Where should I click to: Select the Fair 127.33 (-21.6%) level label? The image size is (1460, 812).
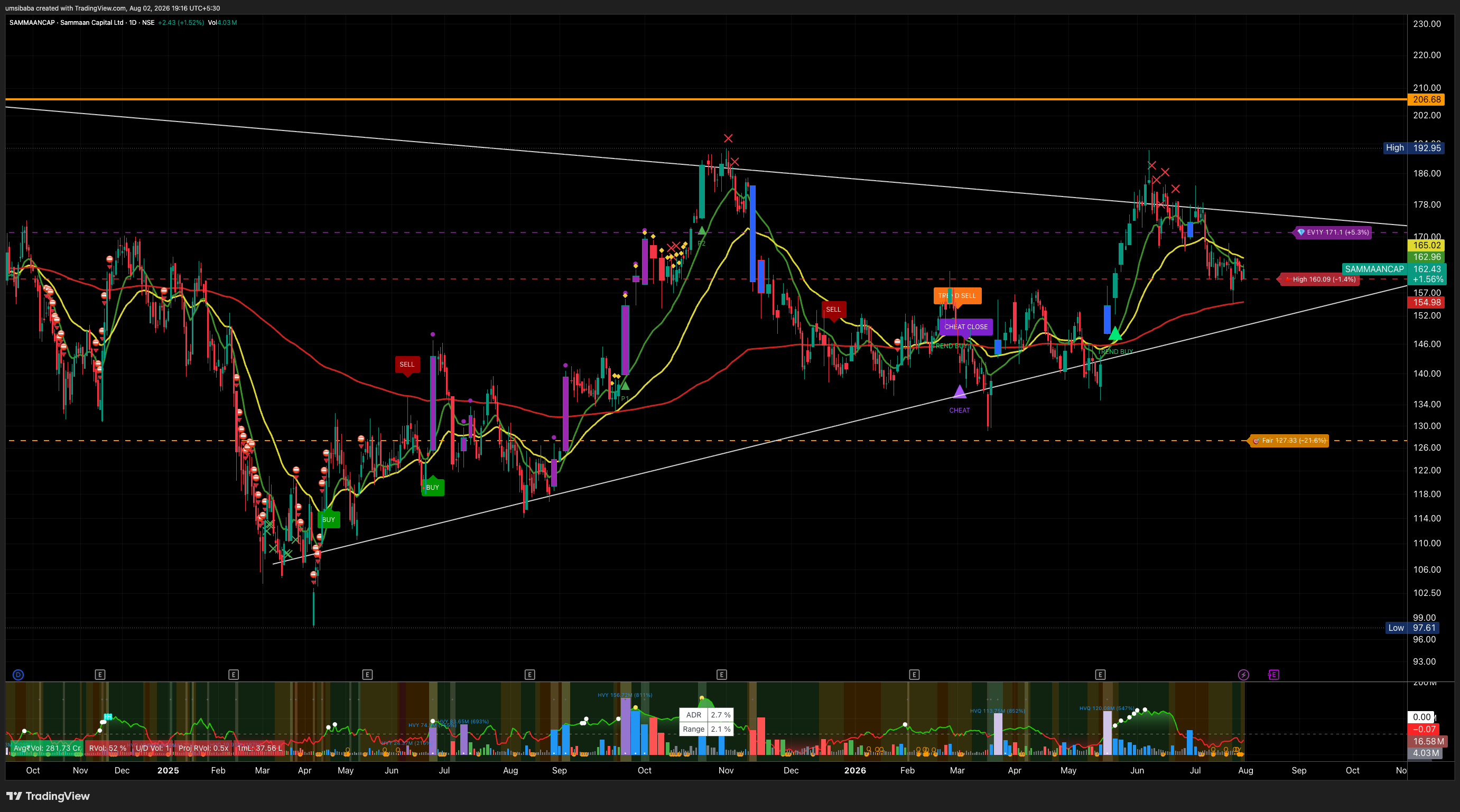[1289, 441]
